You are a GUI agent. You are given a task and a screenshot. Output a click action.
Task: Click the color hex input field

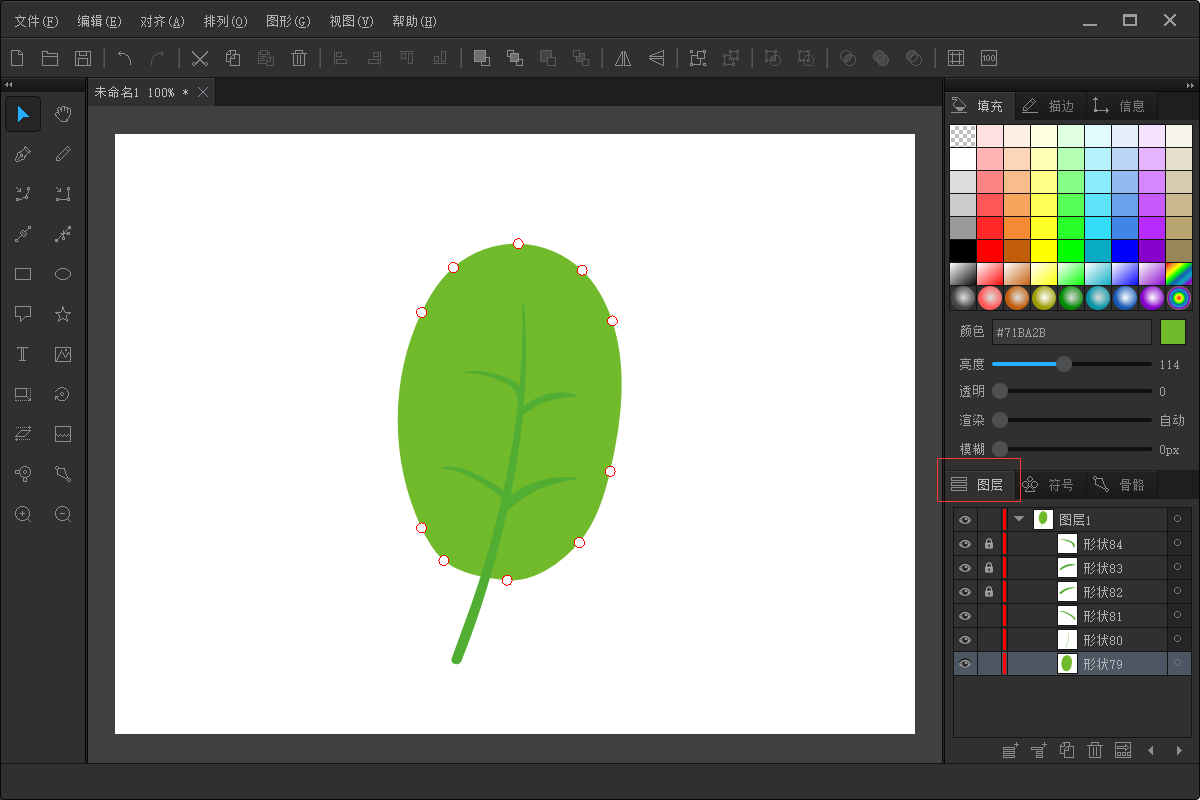1071,332
